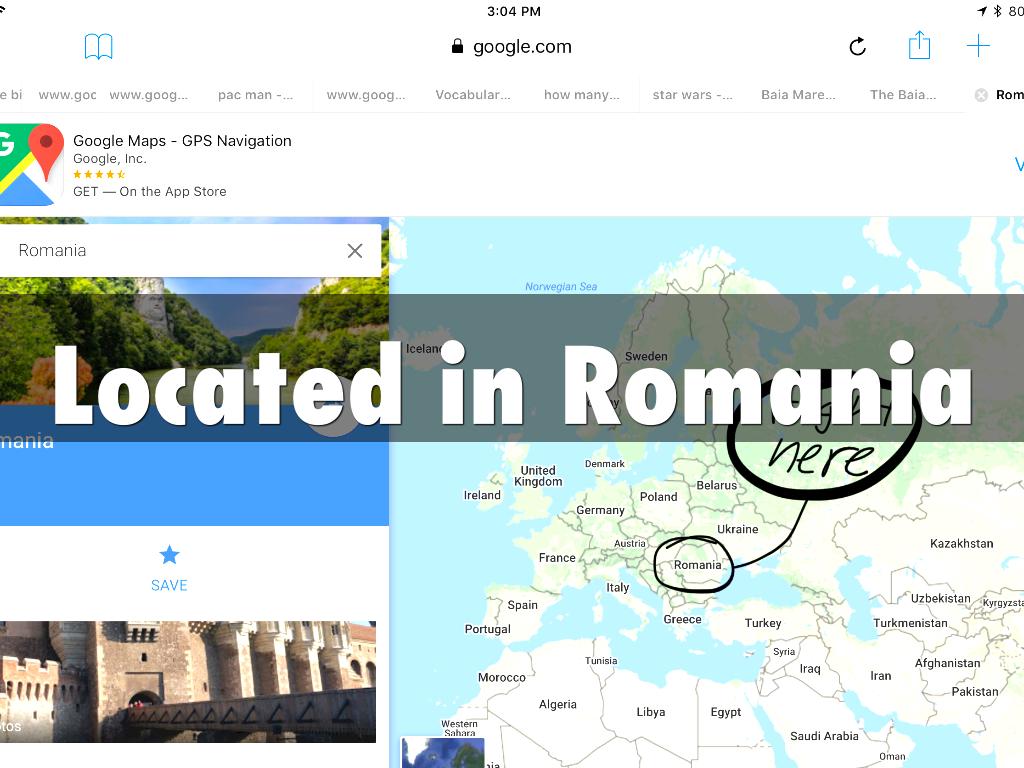The image size is (1024, 768).
Task: Tap GET — On the App Store link
Action: (150, 192)
